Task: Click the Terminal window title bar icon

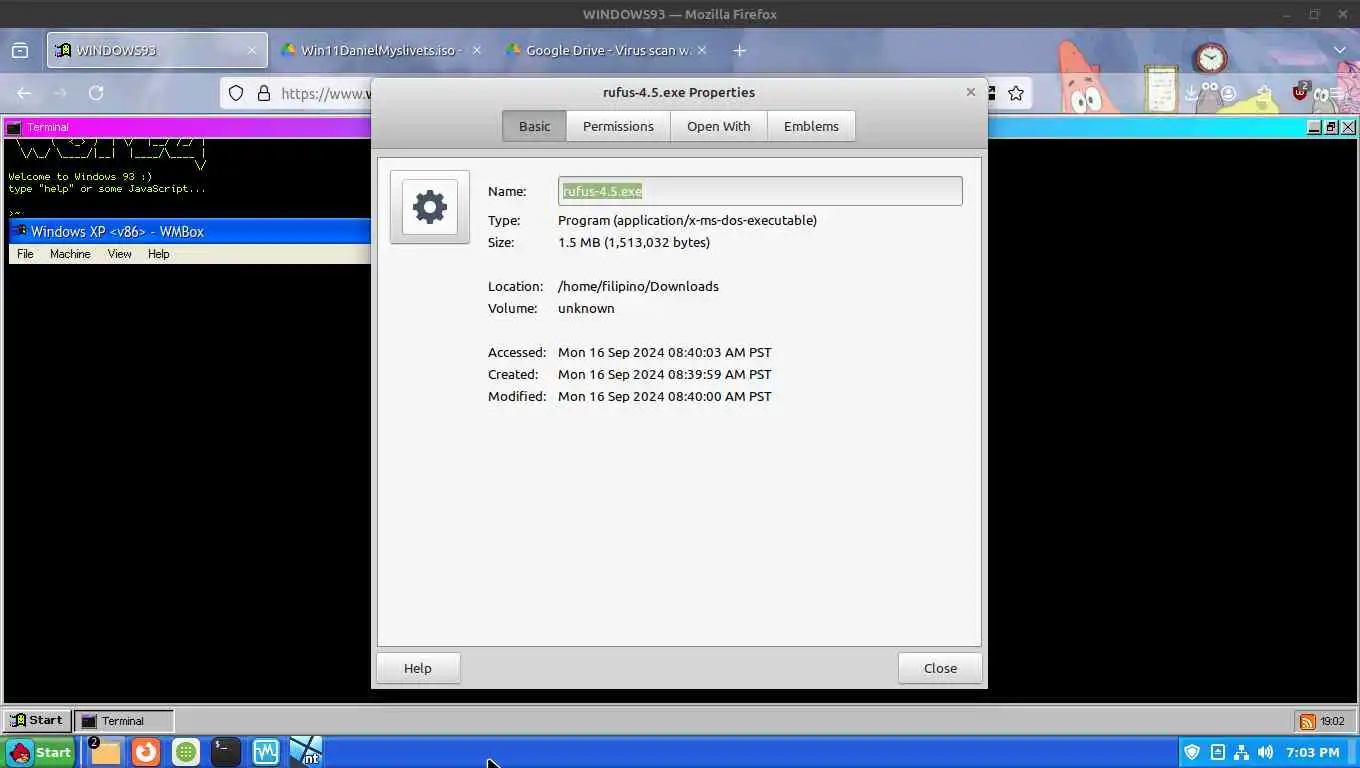Action: [x=14, y=127]
